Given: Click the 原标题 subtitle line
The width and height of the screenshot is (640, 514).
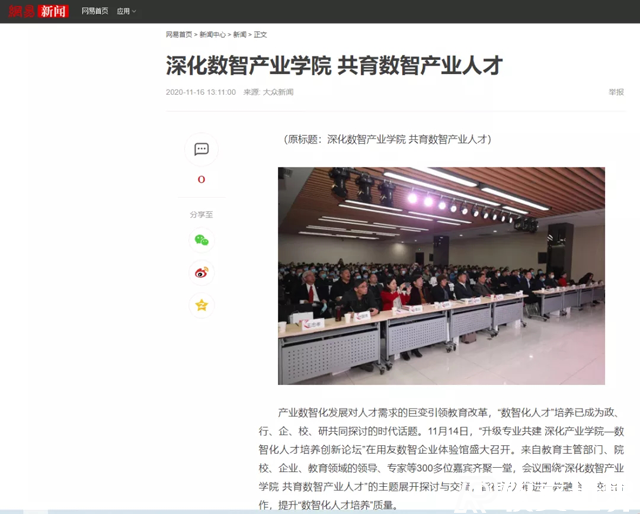Looking at the screenshot, I should pyautogui.click(x=387, y=139).
